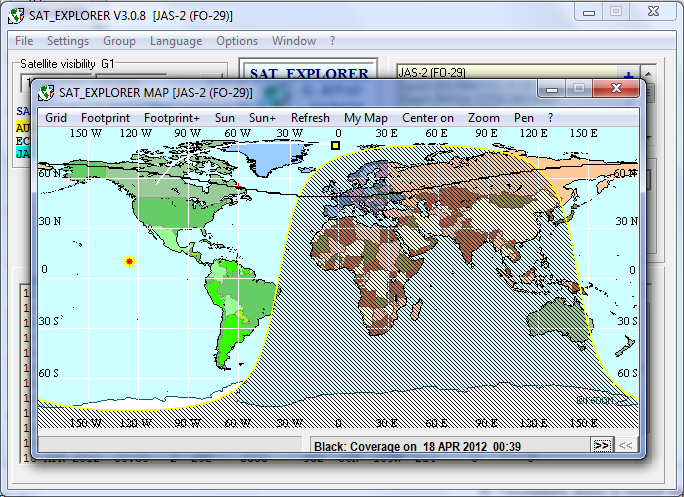
Task: Click the SAT_EXPLORER MAP title bar icon
Action: (x=46, y=93)
